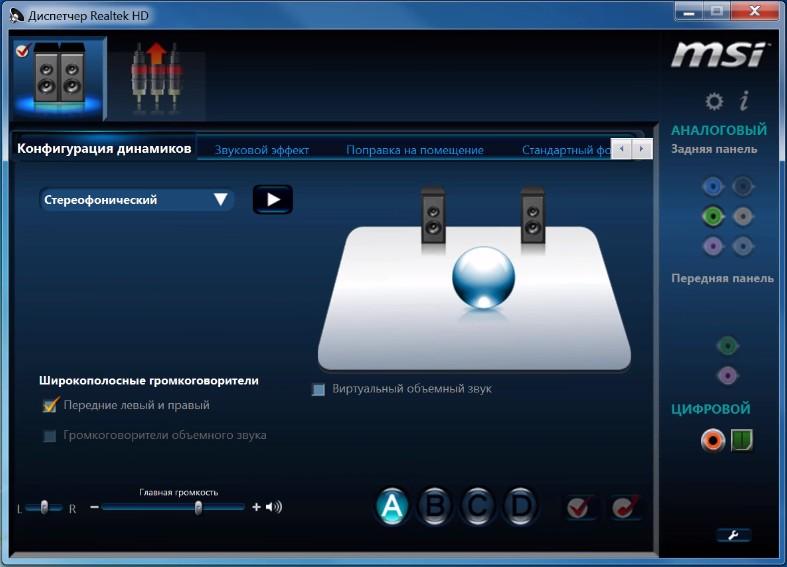
Task: Switch to 'Поправка на помещение' tab
Action: pyautogui.click(x=415, y=150)
